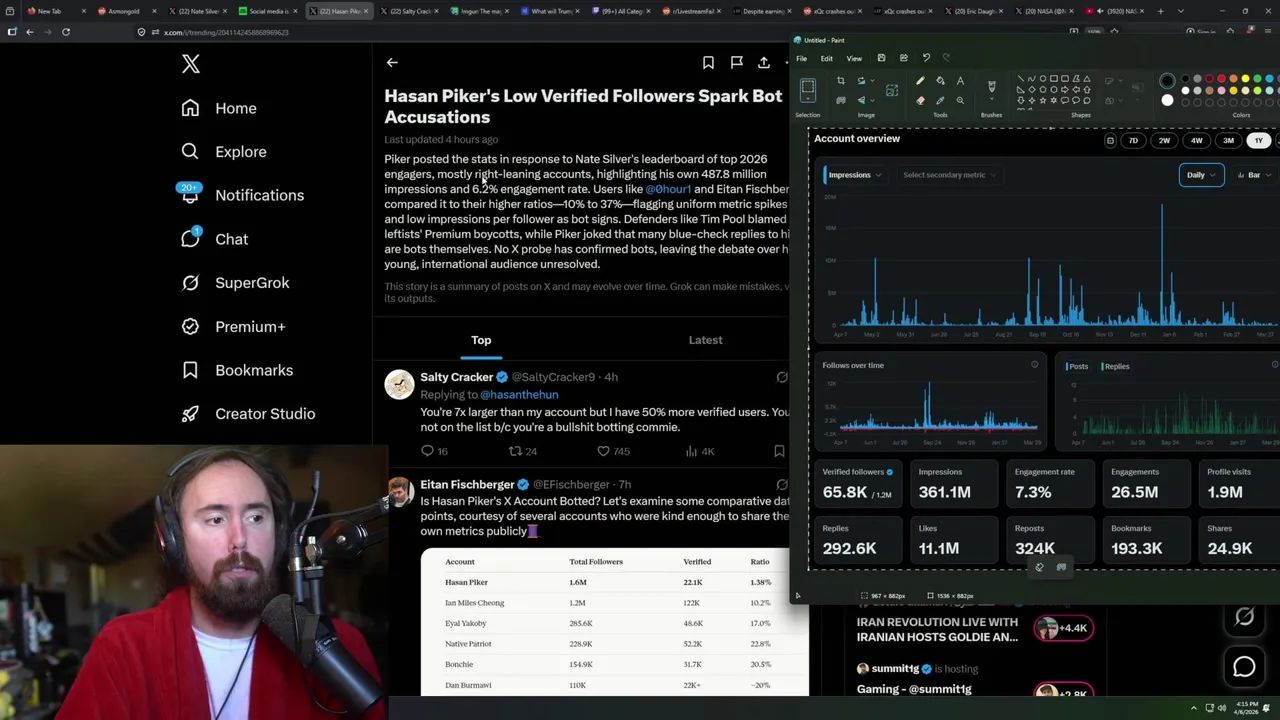
Task: Click the Save icon in Paint
Action: [x=881, y=58]
